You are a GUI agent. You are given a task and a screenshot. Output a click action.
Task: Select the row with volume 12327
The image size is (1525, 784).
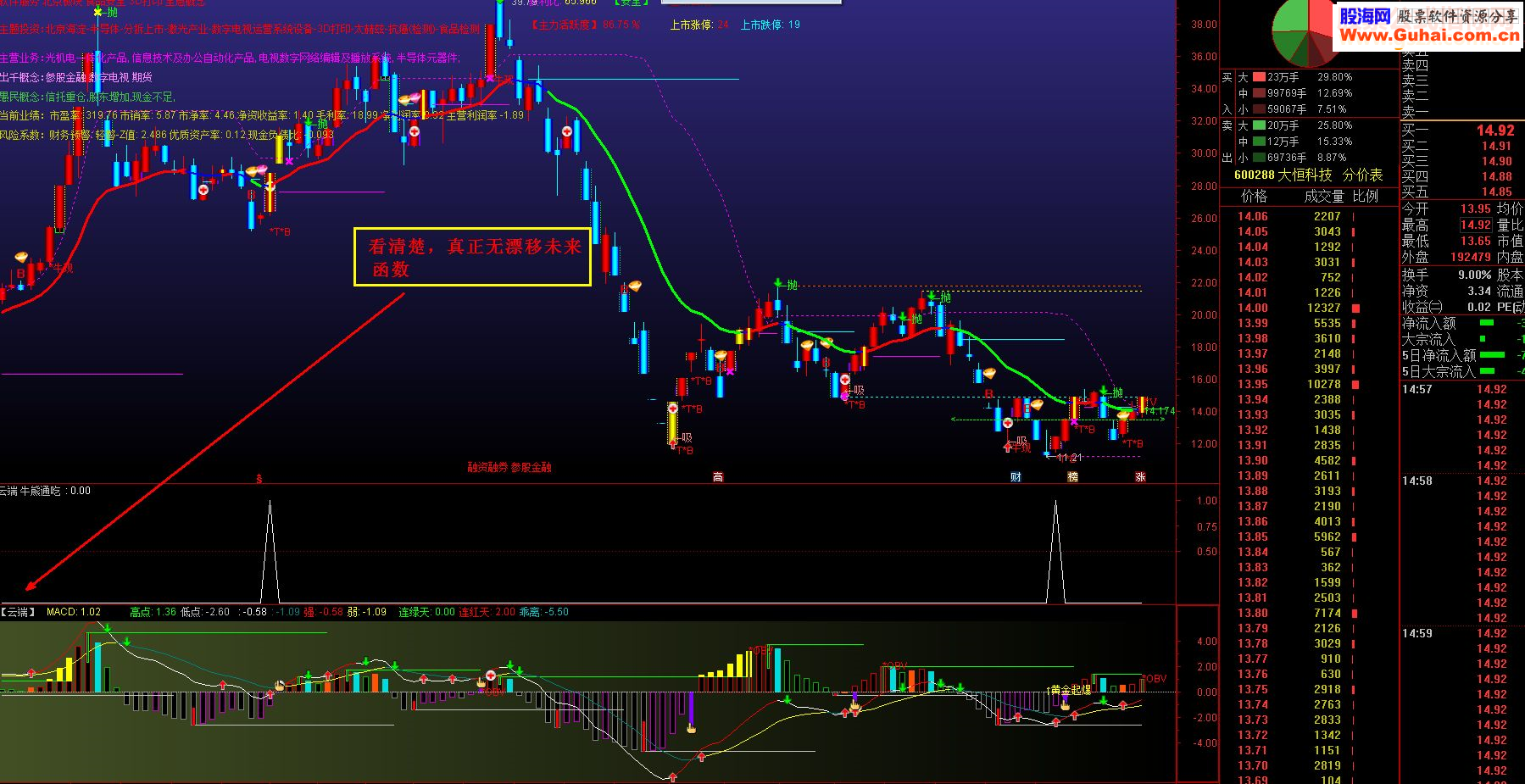tap(1308, 308)
